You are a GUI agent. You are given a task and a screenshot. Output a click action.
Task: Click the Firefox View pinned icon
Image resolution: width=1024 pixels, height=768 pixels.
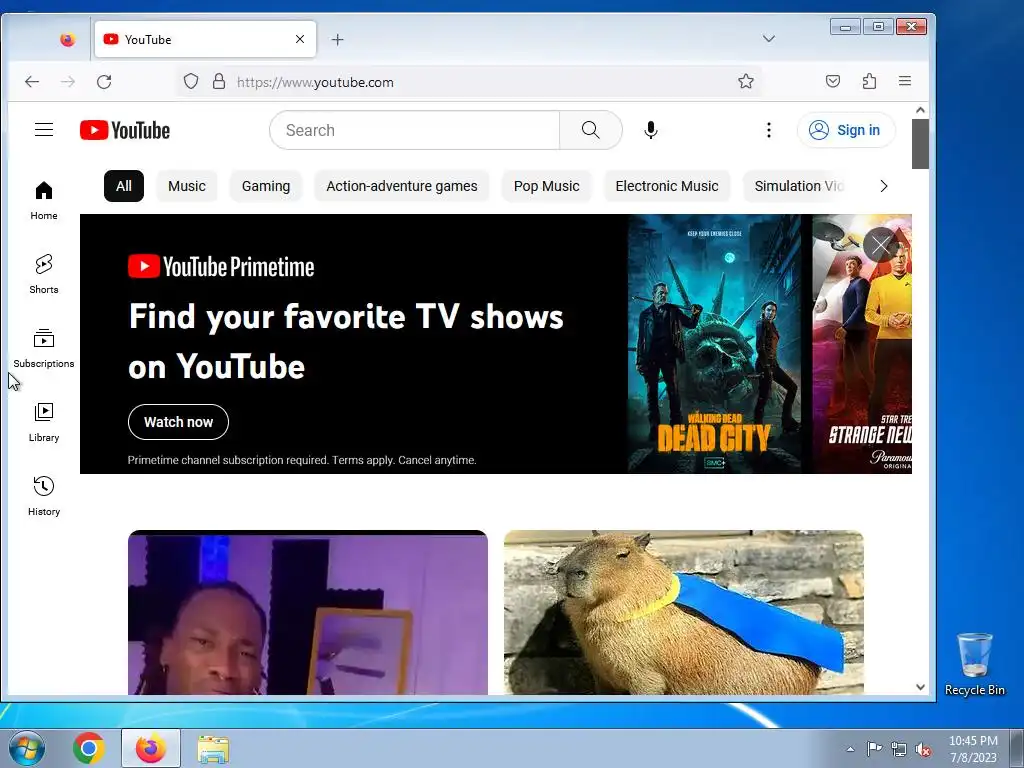coord(67,40)
